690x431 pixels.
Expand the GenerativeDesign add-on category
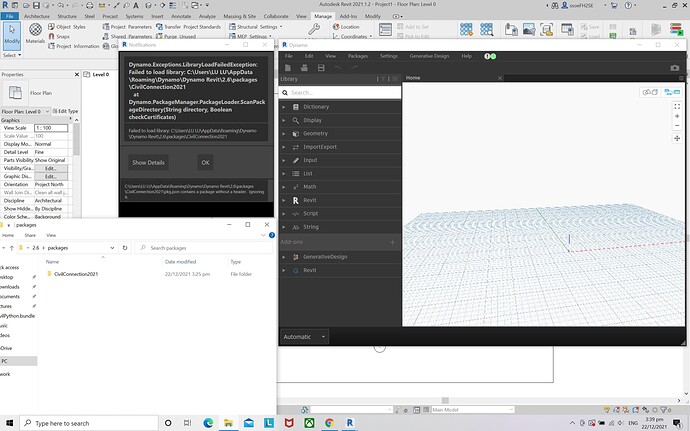point(340,257)
